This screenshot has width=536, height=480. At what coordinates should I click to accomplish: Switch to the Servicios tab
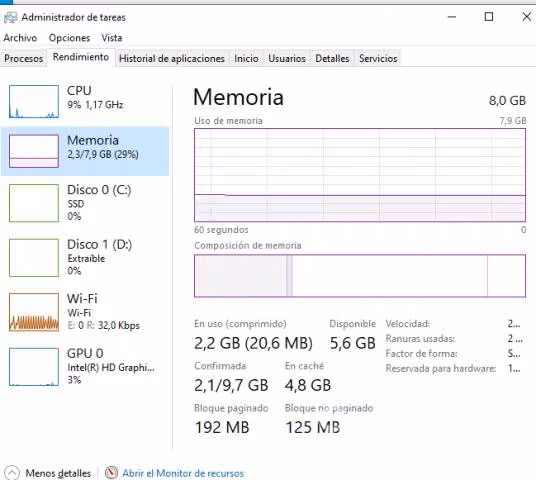point(378,58)
